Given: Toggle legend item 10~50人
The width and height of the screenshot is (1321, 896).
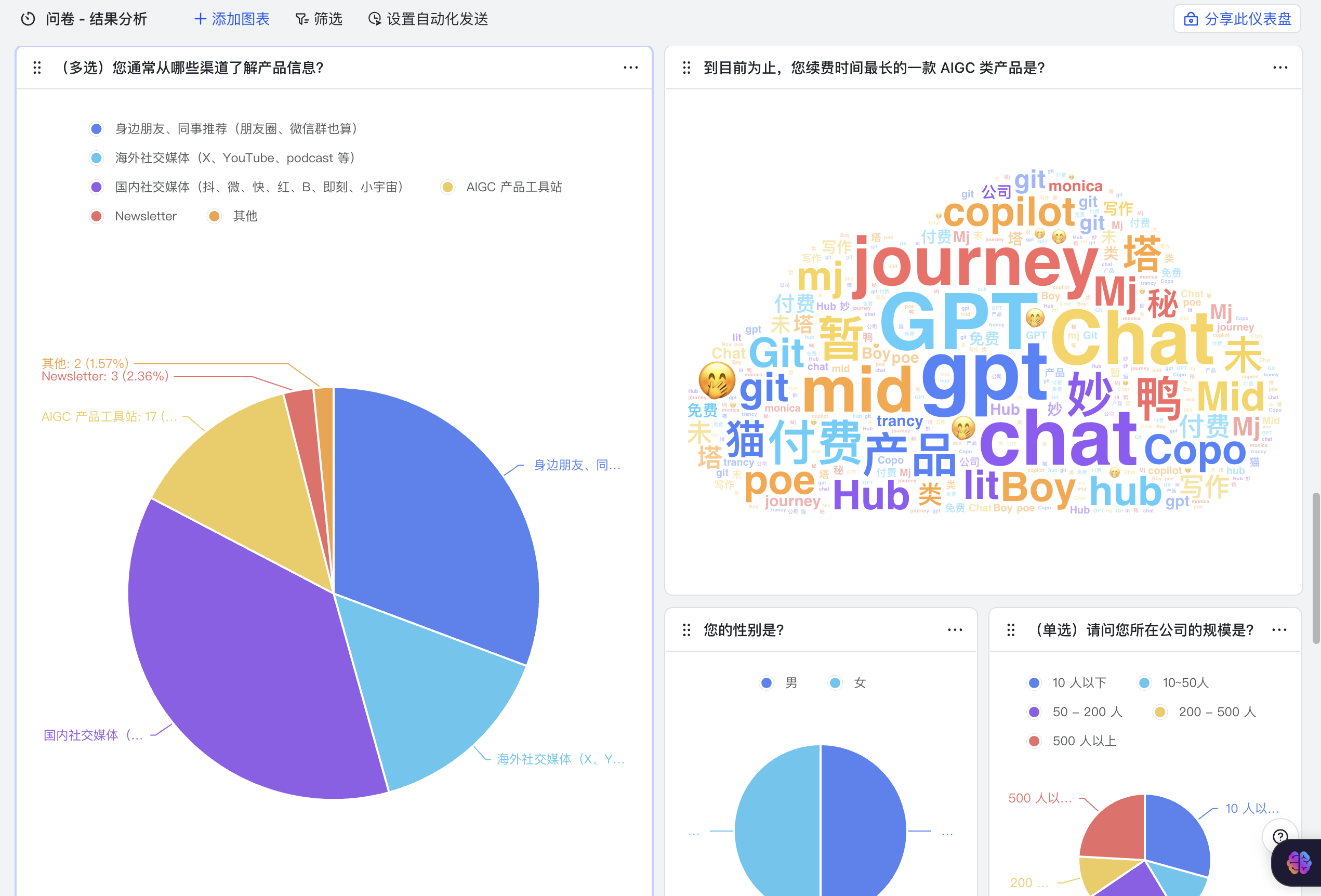Looking at the screenshot, I should point(1174,683).
